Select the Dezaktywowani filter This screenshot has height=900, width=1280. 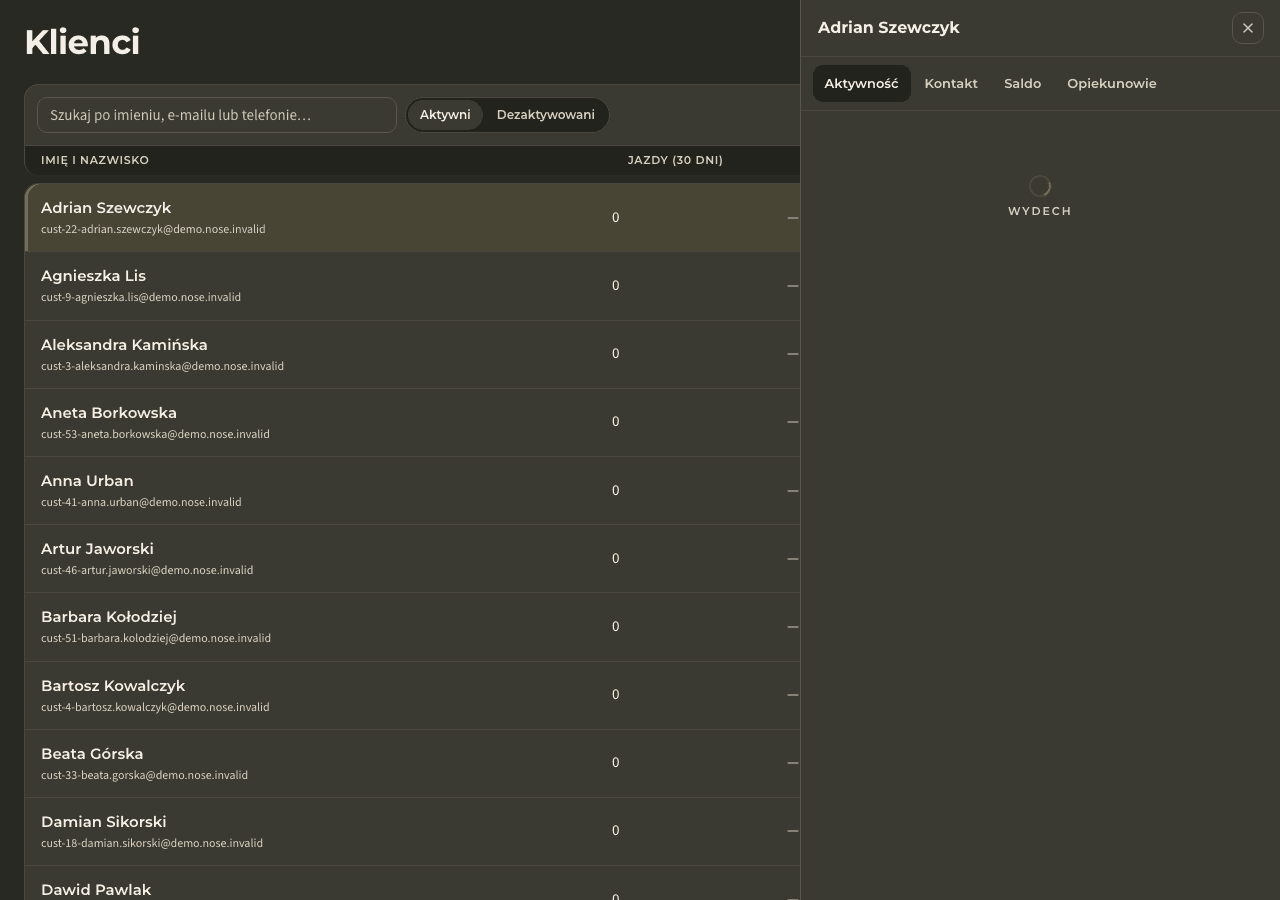click(x=545, y=115)
